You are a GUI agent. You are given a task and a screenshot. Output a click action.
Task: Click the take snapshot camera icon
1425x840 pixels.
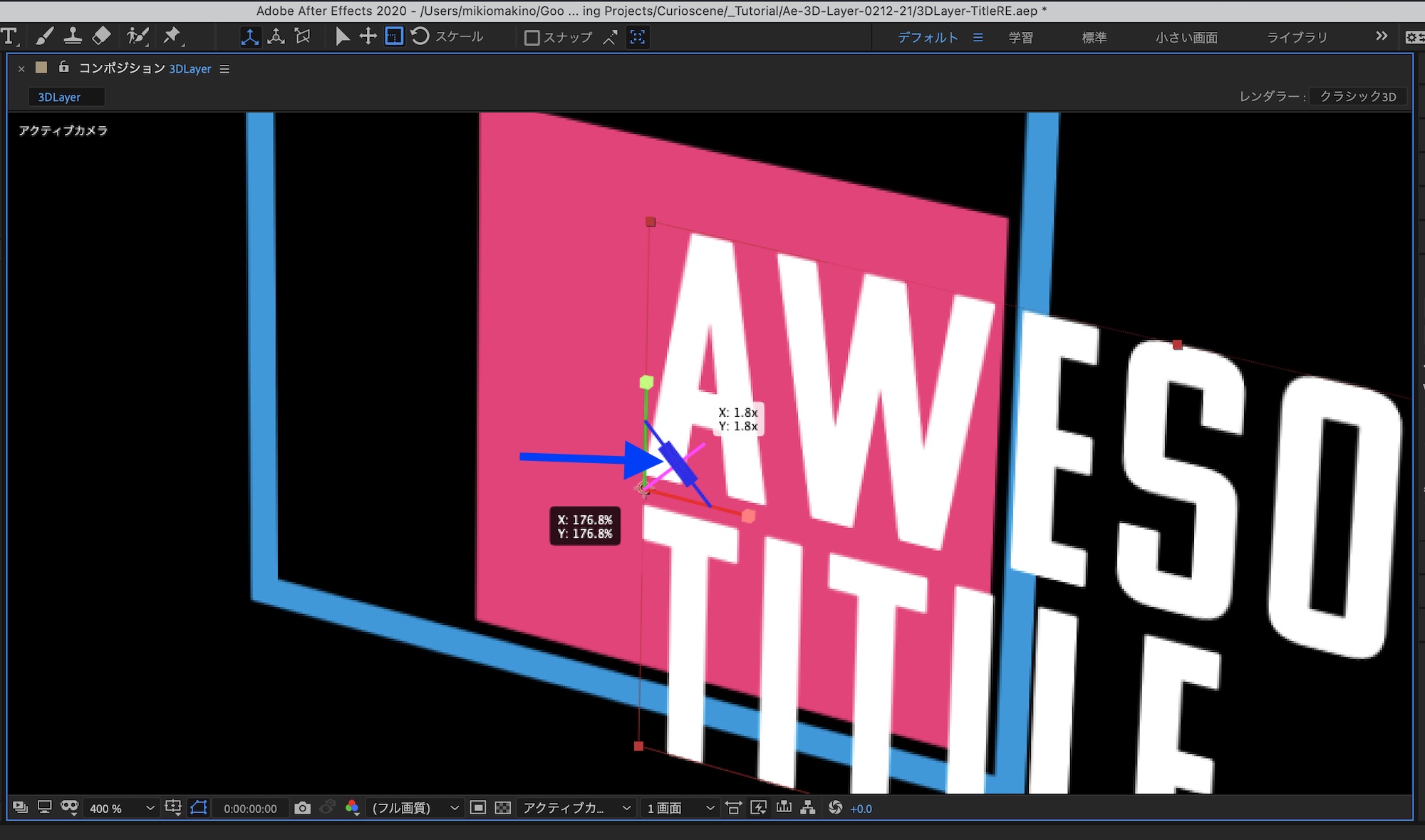click(302, 808)
